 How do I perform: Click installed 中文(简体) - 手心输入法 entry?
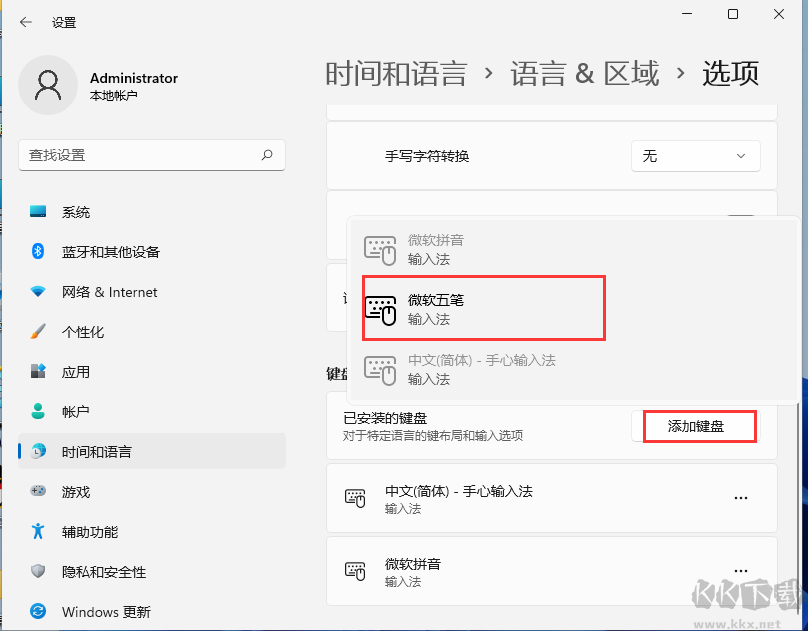(x=551, y=498)
